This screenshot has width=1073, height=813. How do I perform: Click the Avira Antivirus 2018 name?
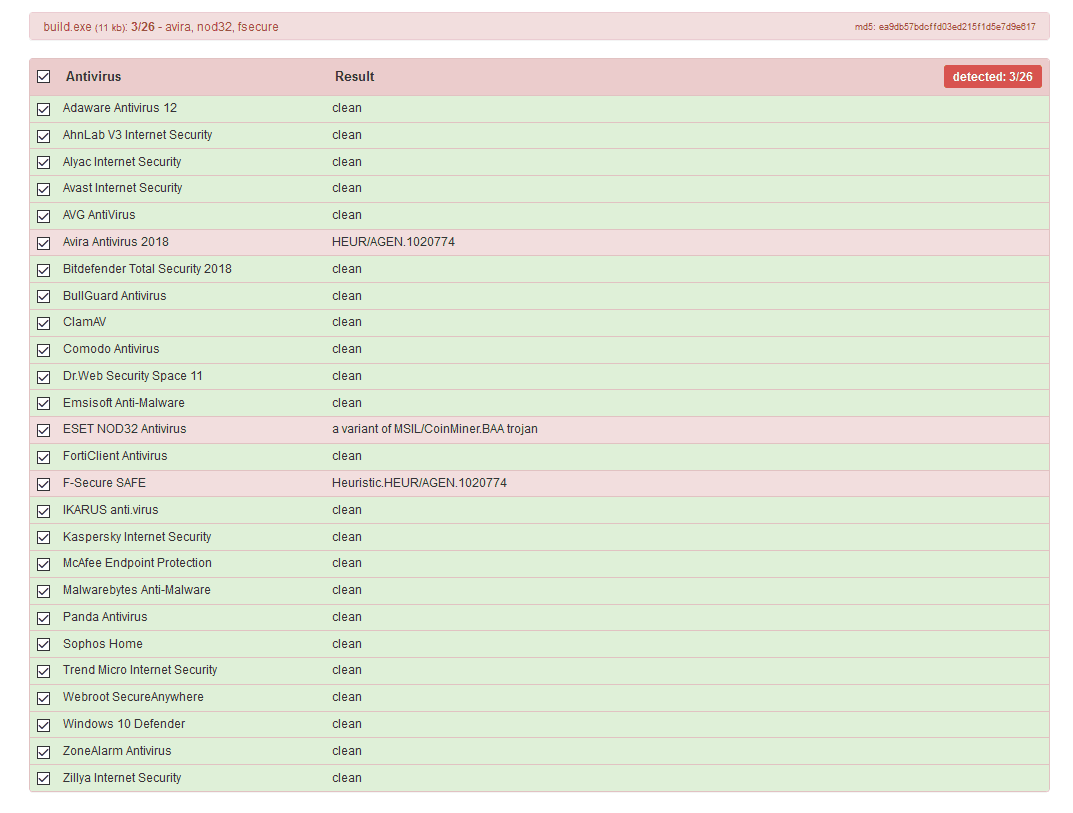(x=116, y=242)
